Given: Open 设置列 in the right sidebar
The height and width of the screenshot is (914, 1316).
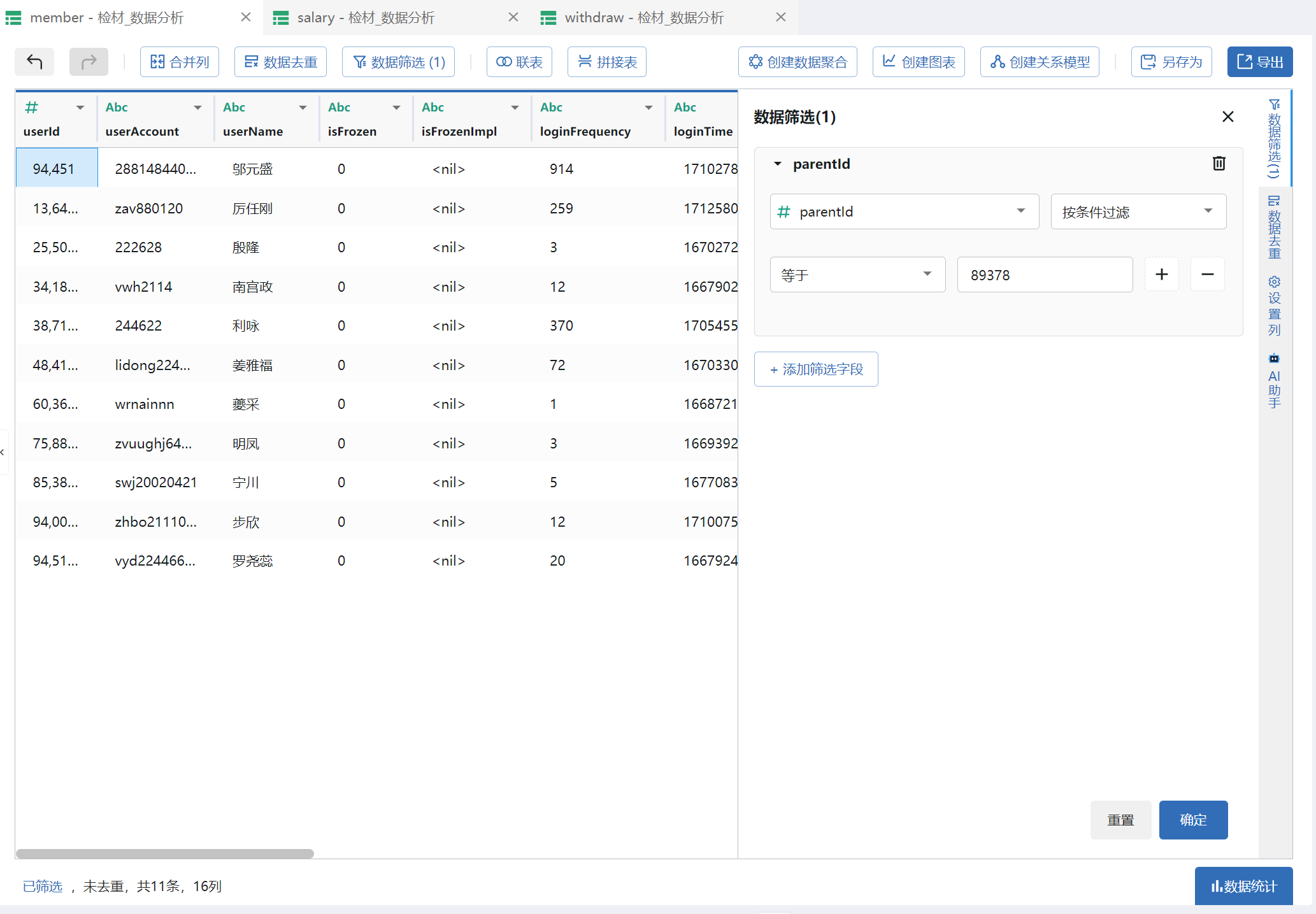Looking at the screenshot, I should click(1274, 306).
